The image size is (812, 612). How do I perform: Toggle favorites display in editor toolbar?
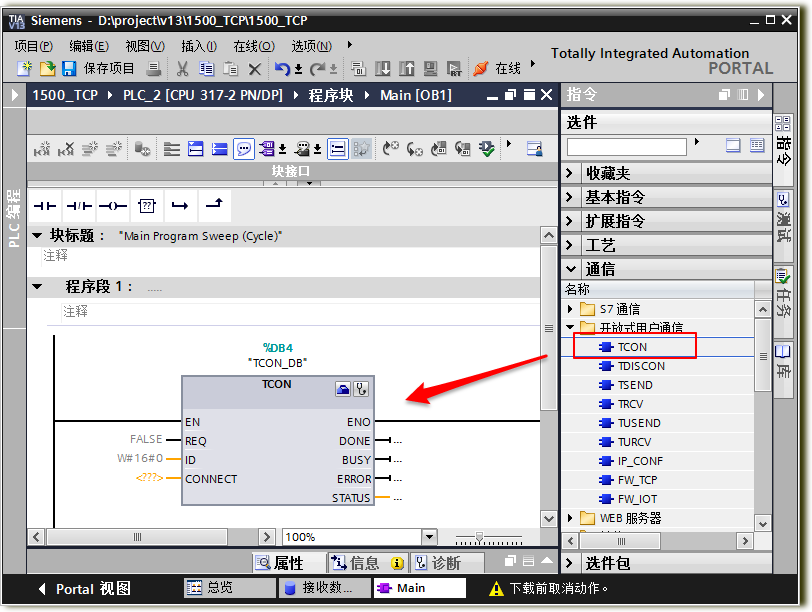[x=361, y=149]
